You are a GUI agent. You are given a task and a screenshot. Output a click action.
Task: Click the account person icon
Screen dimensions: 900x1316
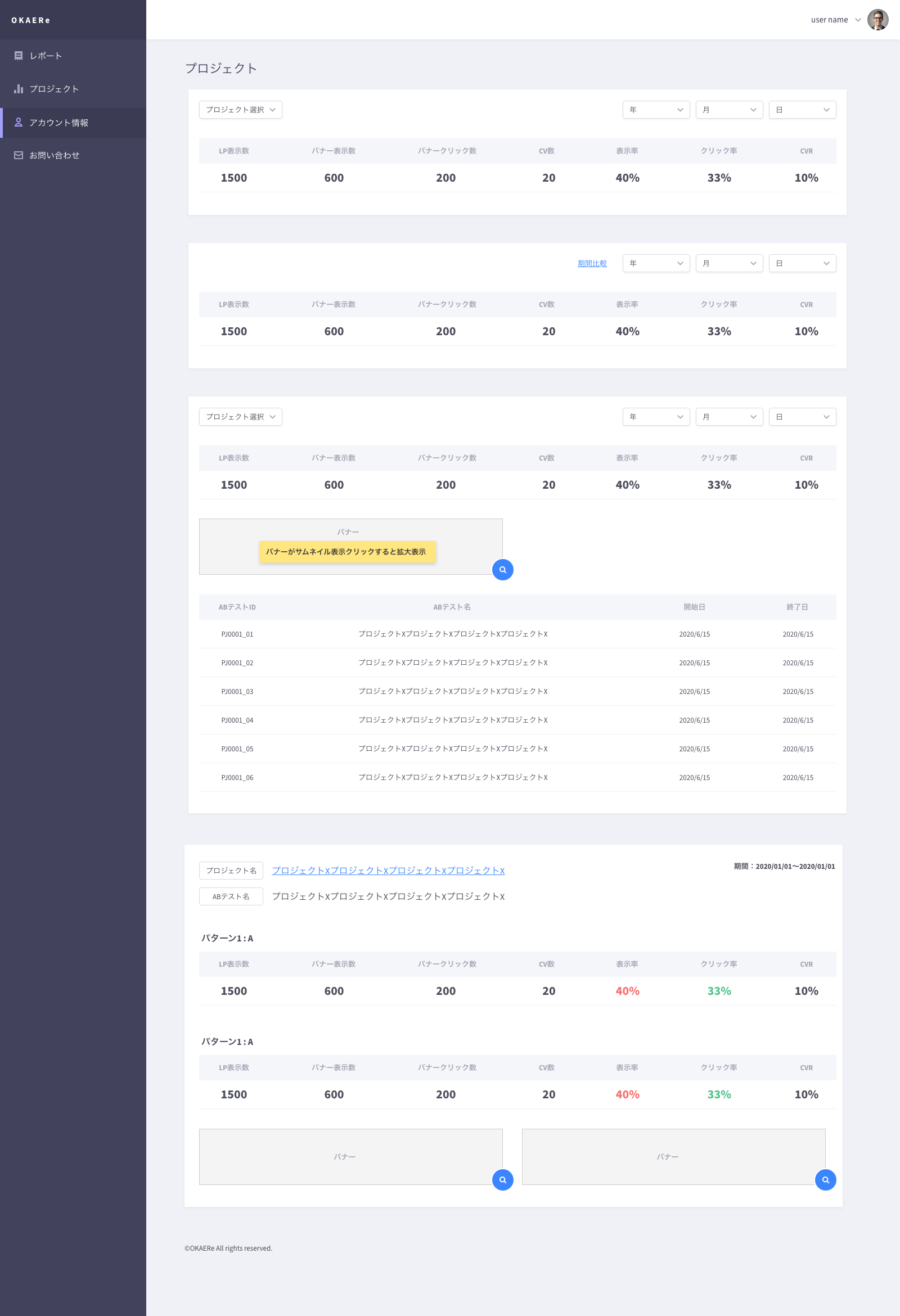(18, 122)
